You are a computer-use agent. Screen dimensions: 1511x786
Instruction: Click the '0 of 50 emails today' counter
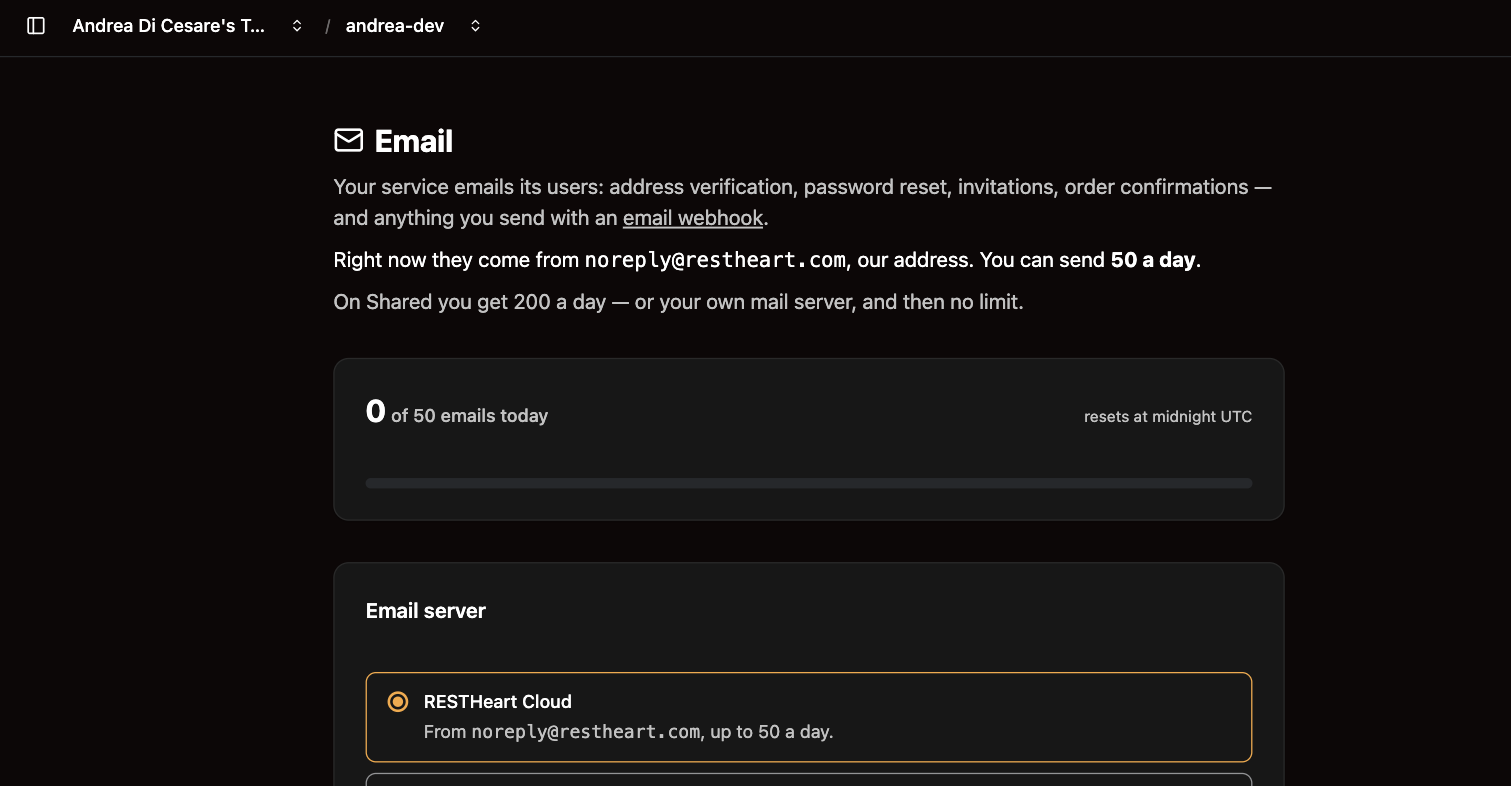(457, 412)
